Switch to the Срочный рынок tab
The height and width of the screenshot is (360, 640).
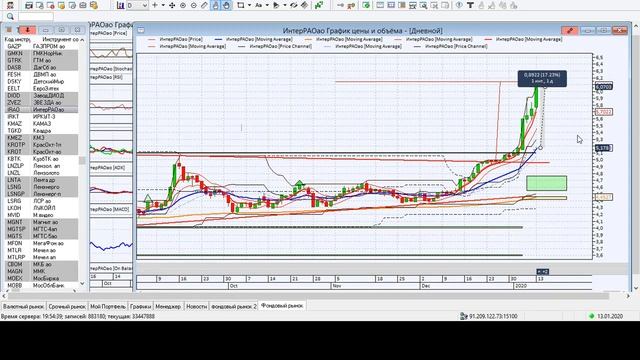click(x=67, y=306)
